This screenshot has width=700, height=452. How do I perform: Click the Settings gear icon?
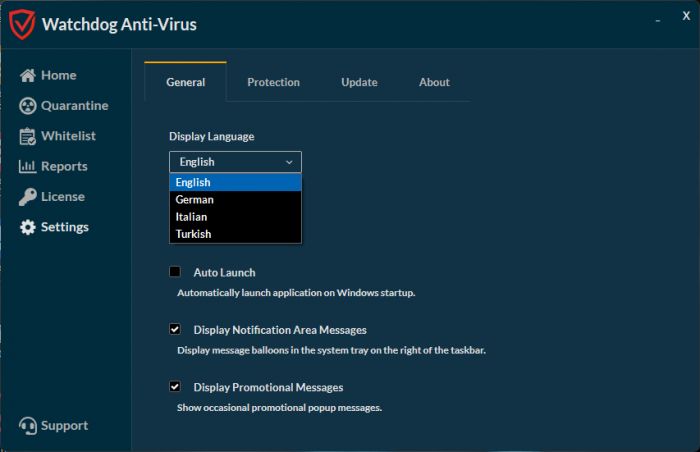coord(28,227)
